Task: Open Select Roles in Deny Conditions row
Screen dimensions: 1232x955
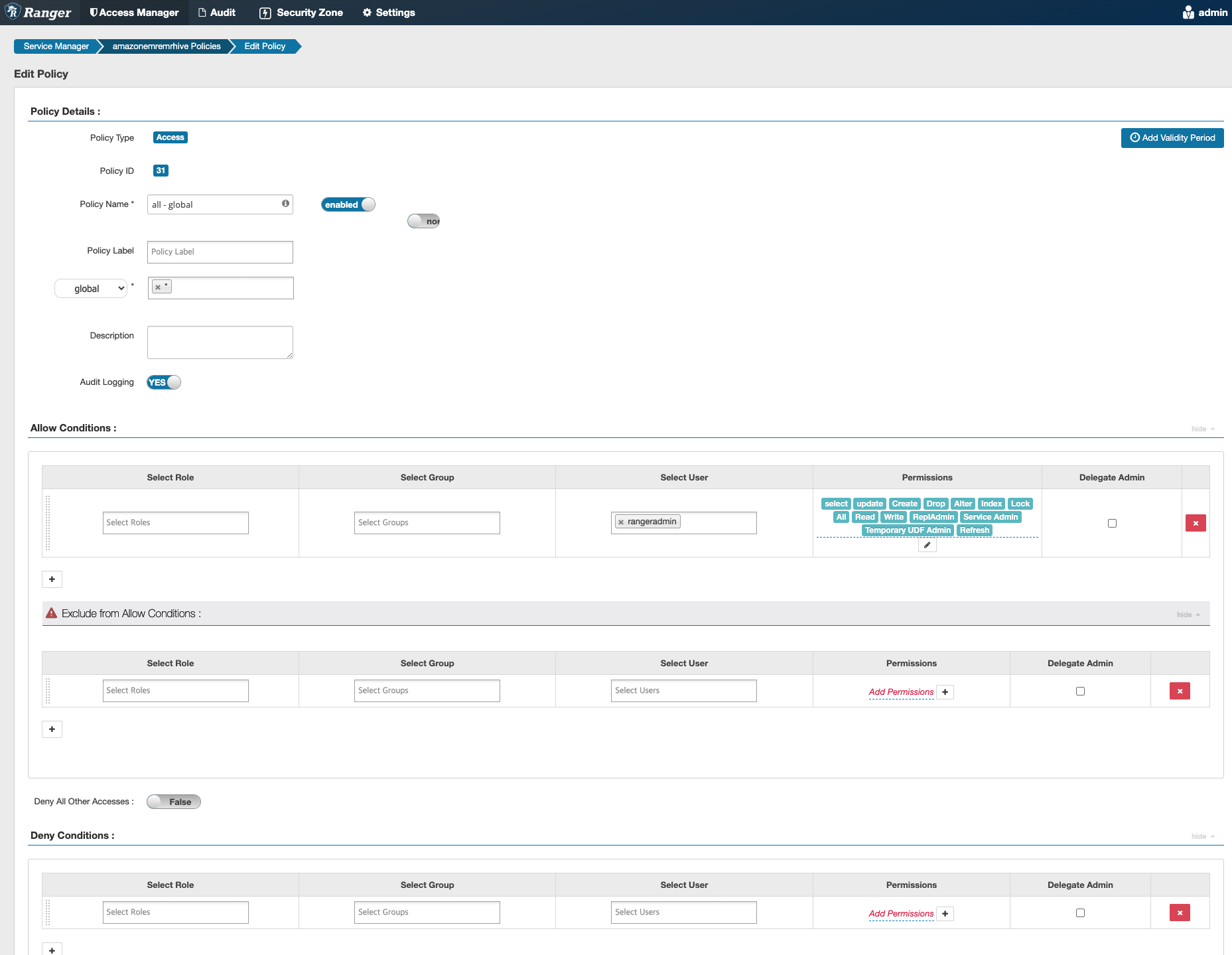Action: click(x=176, y=913)
